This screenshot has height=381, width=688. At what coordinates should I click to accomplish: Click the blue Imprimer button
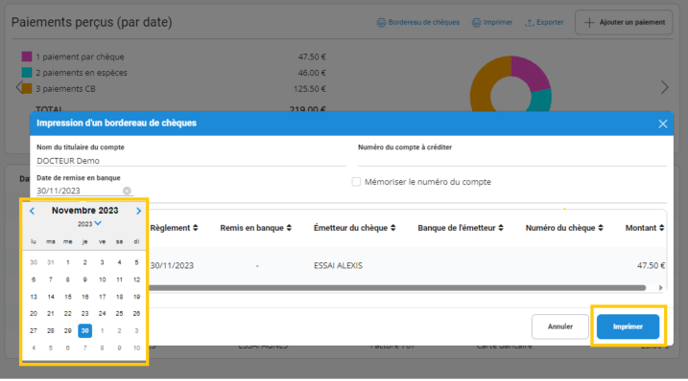click(628, 327)
